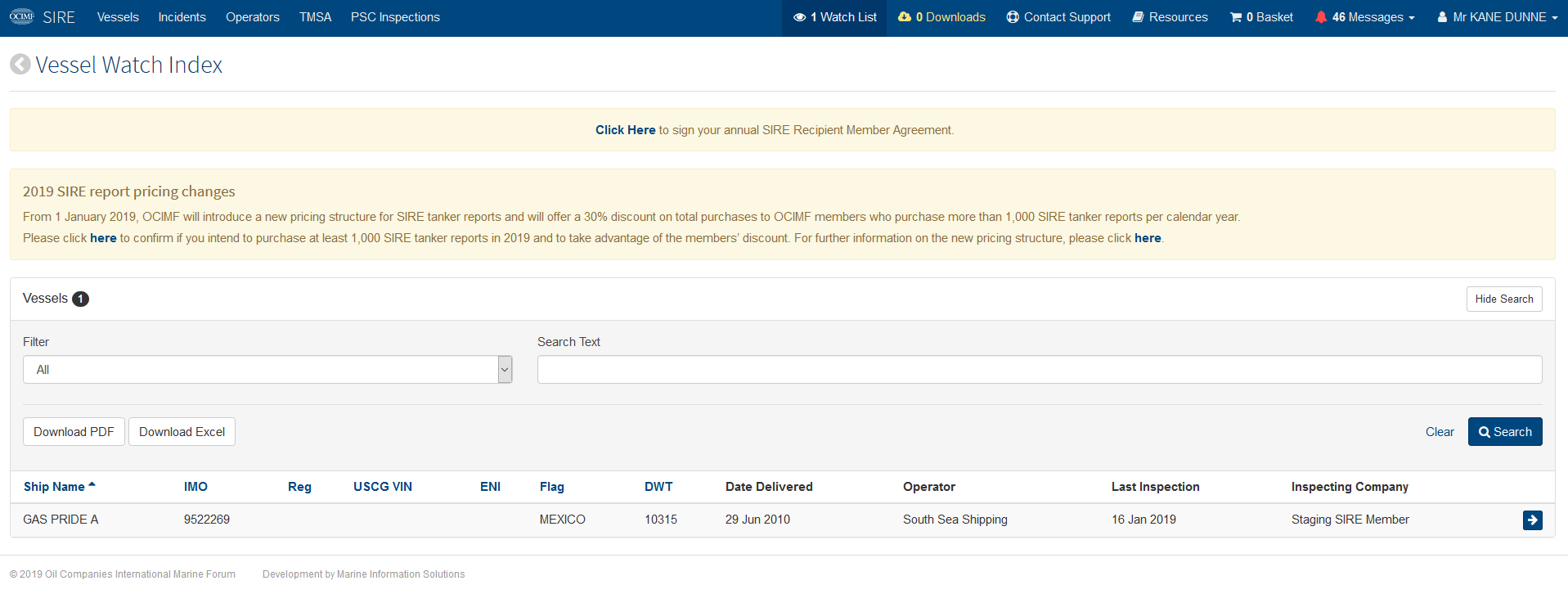The image size is (1568, 603).
Task: Click the DWT value 10315
Action: [661, 520]
